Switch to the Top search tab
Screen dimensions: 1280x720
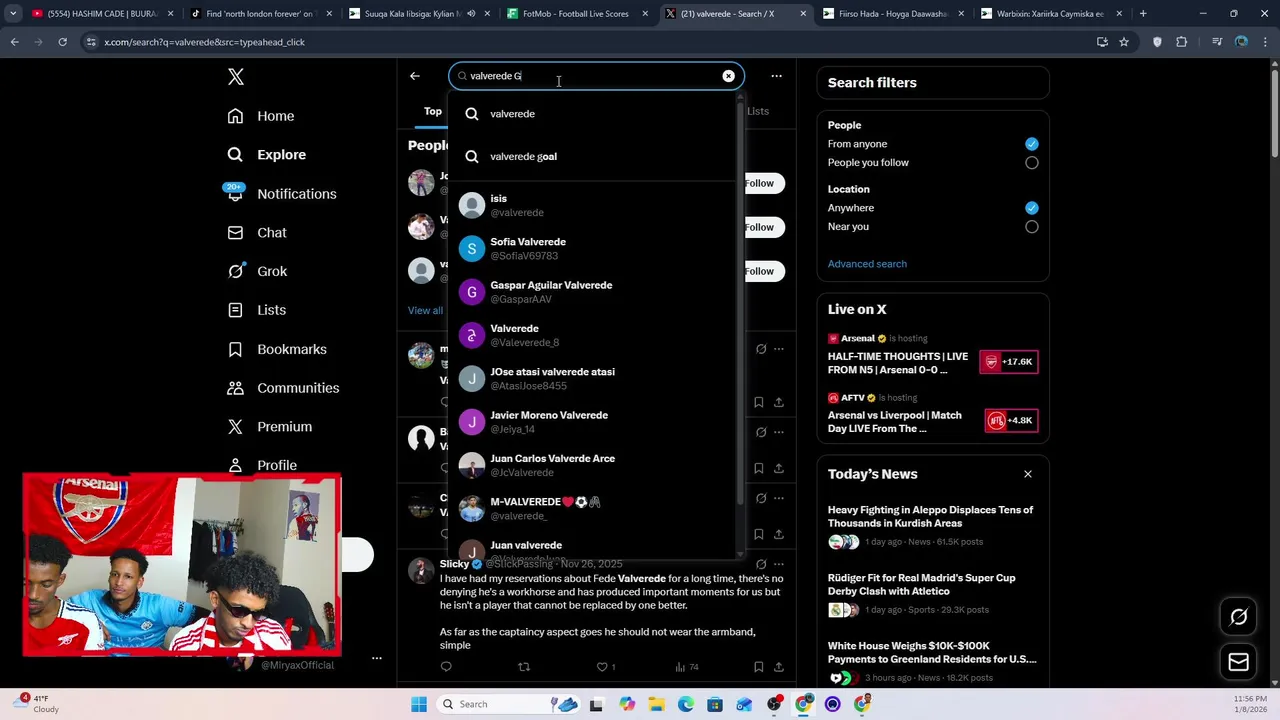pyautogui.click(x=433, y=111)
